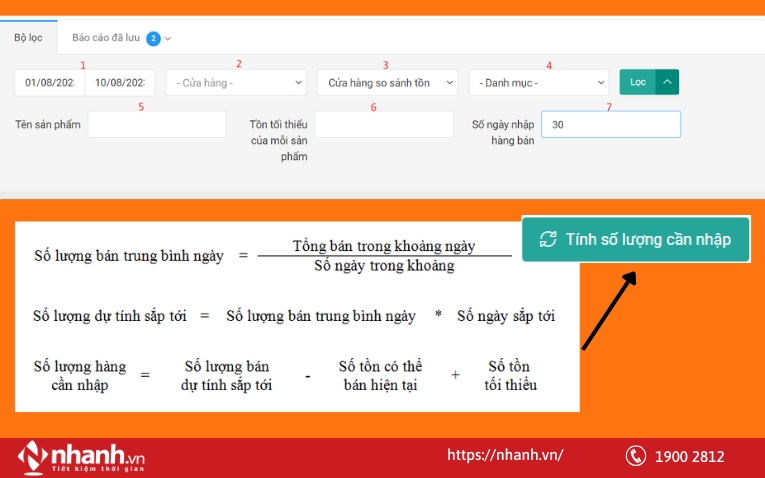Select the start date field 01/08
Image resolution: width=765 pixels, height=478 pixels.
point(49,82)
